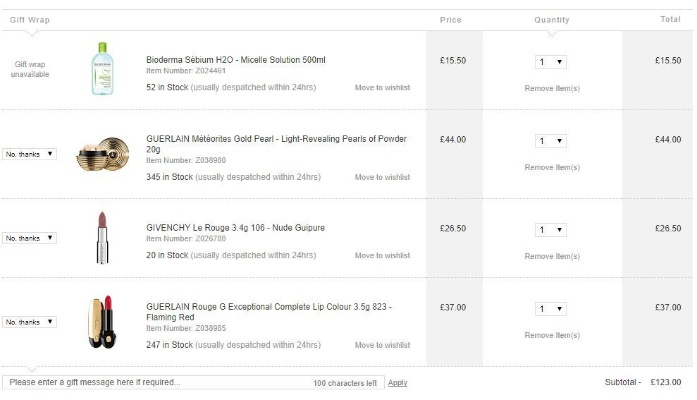Select gift wrap option for GIVENCHY Le Rouge
The width and height of the screenshot is (697, 400).
pyautogui.click(x=29, y=238)
